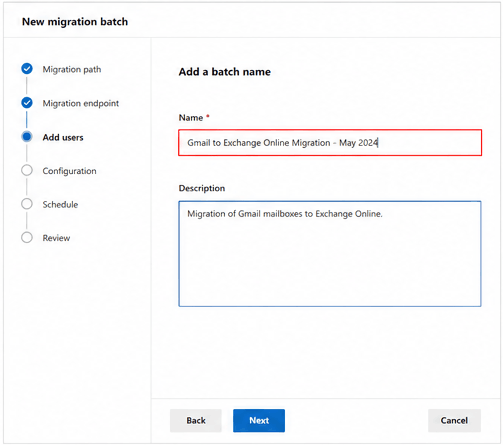Open the Migration endpoint step
This screenshot has width=503, height=445.
[81, 103]
